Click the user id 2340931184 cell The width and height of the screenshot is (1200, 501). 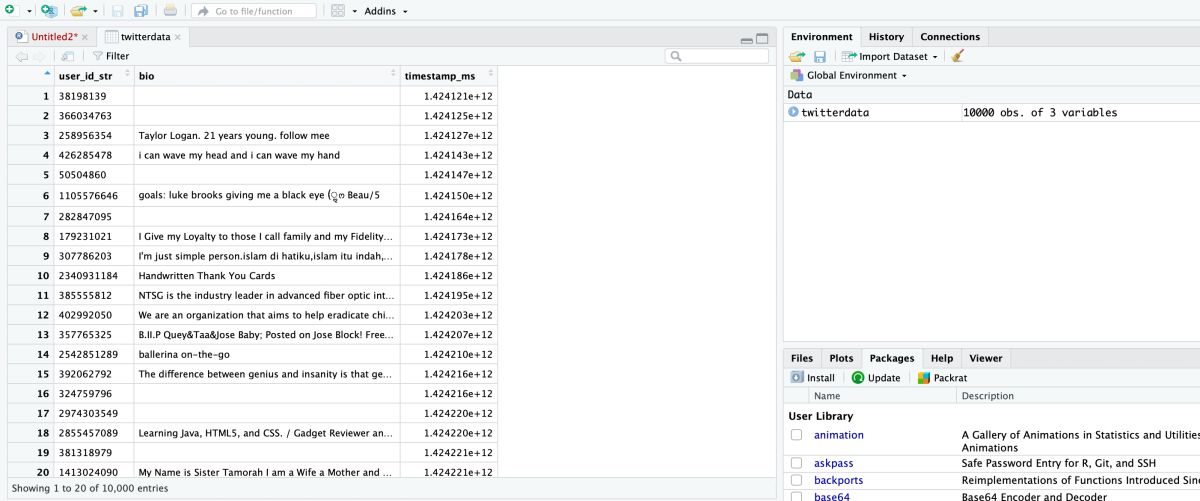click(94, 276)
